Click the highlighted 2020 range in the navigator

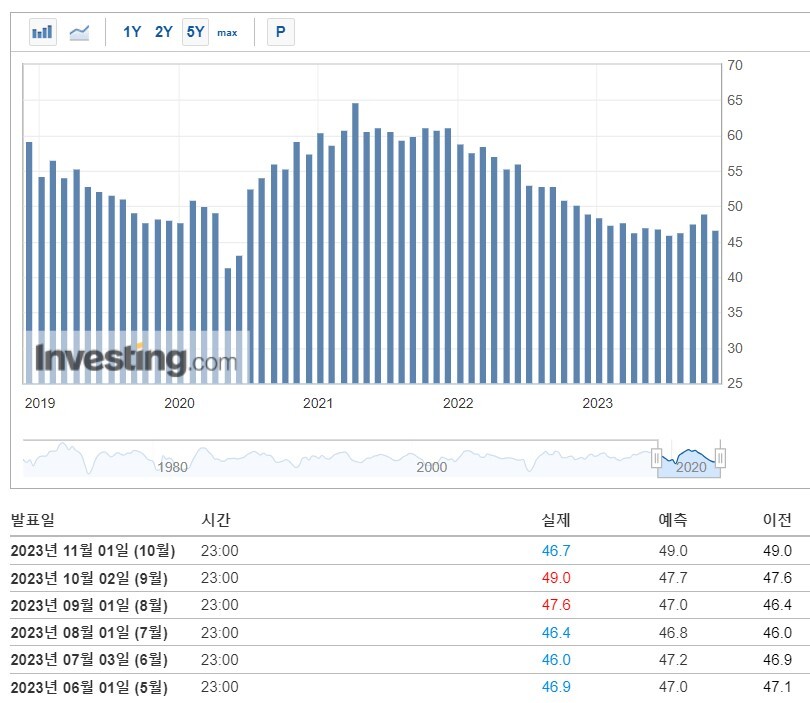689,459
